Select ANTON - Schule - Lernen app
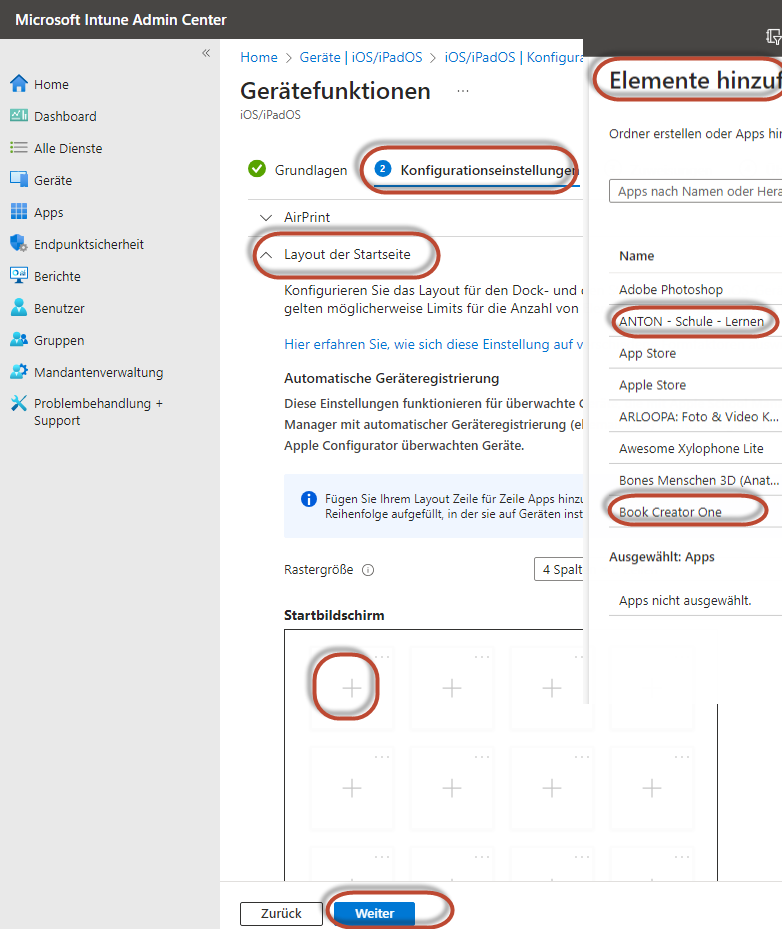This screenshot has width=782, height=929. [x=691, y=321]
